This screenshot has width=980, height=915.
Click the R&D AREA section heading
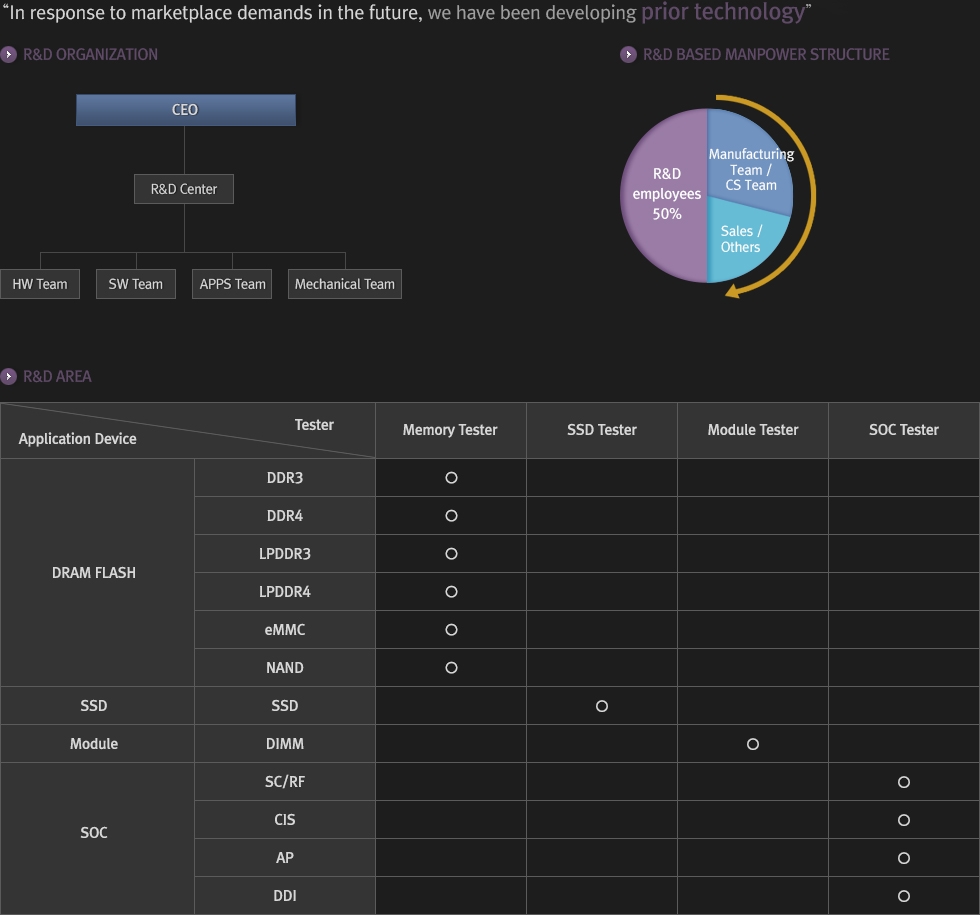coord(57,376)
